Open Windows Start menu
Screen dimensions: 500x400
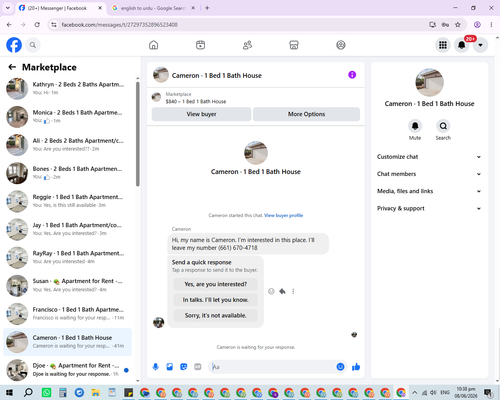point(9,393)
